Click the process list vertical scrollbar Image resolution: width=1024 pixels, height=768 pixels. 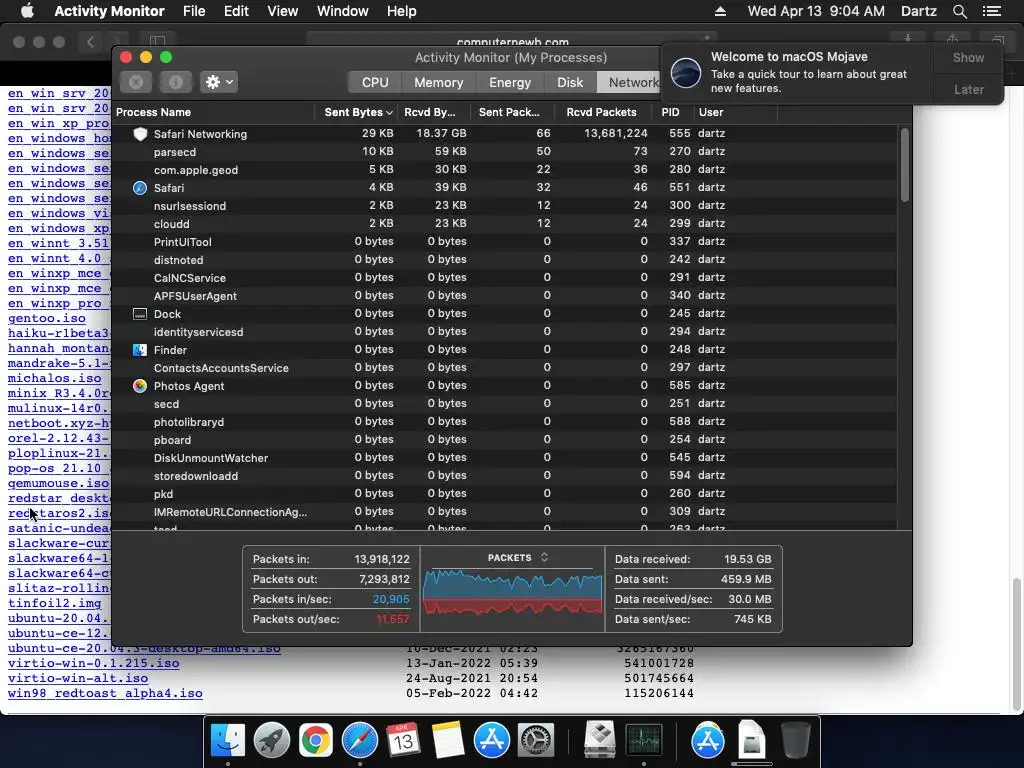coord(904,165)
